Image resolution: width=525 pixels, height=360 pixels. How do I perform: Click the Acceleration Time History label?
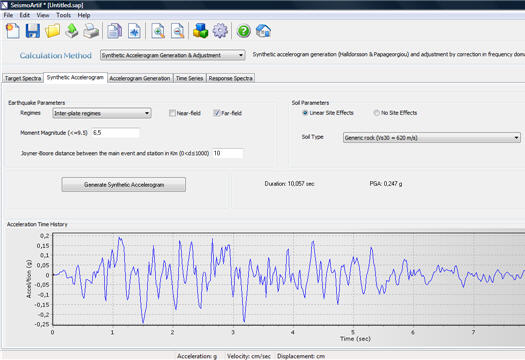click(x=37, y=224)
